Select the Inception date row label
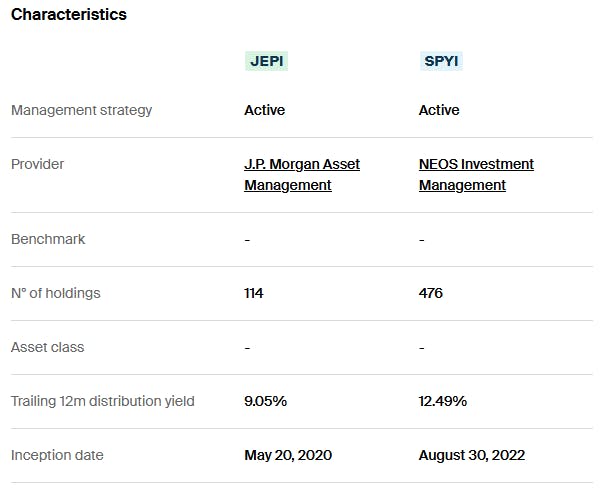 [57, 455]
